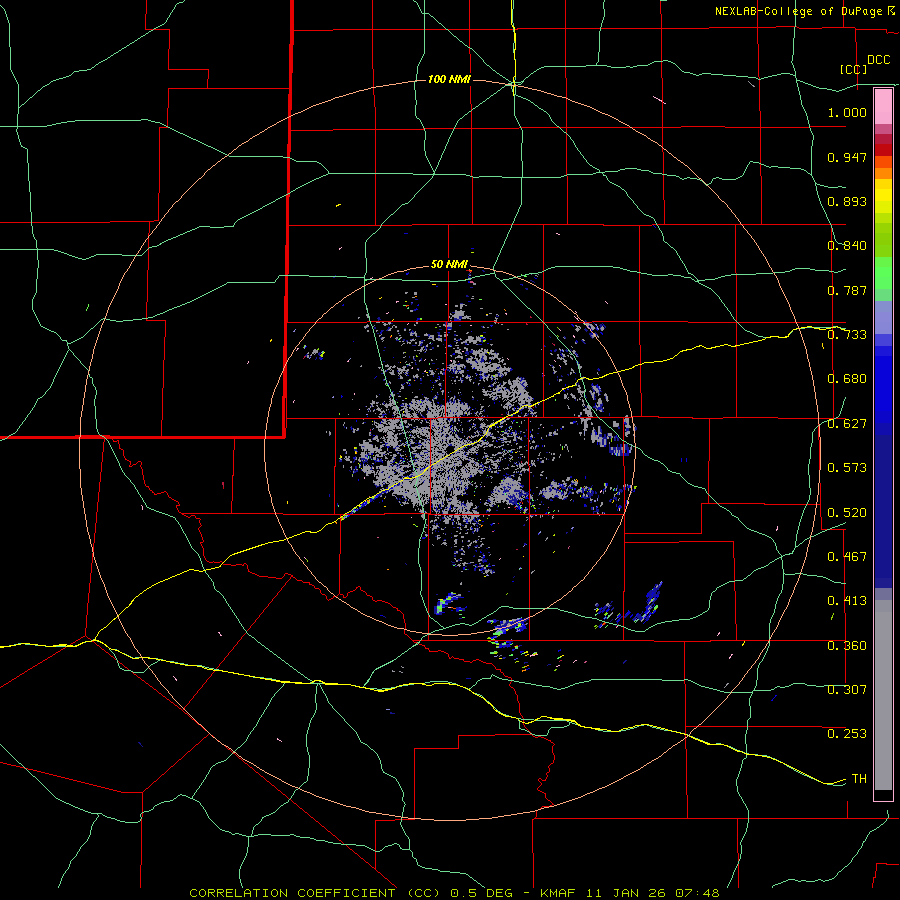The image size is (900, 900).
Task: Click the 0.733 legend value
Action: 847,335
